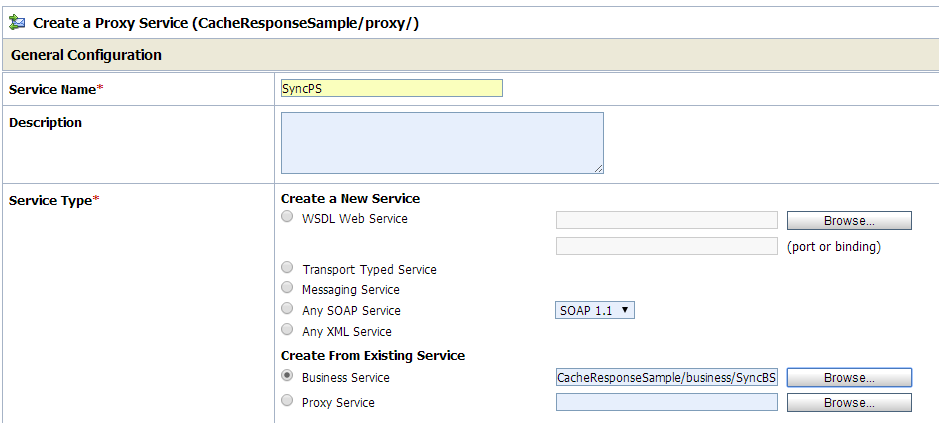
Task: Open the SOAP 1.1 version dropdown
Action: point(595,310)
